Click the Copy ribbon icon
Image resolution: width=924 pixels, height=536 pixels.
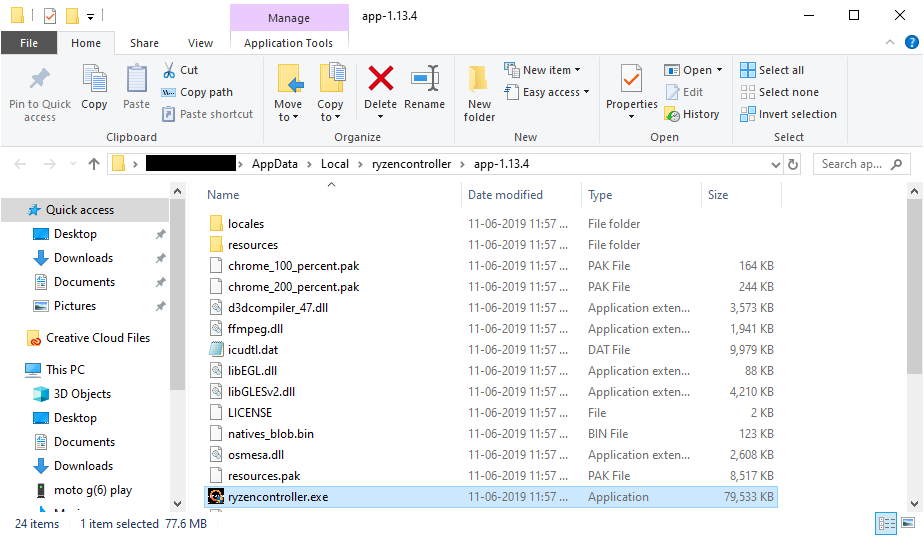[x=94, y=79]
